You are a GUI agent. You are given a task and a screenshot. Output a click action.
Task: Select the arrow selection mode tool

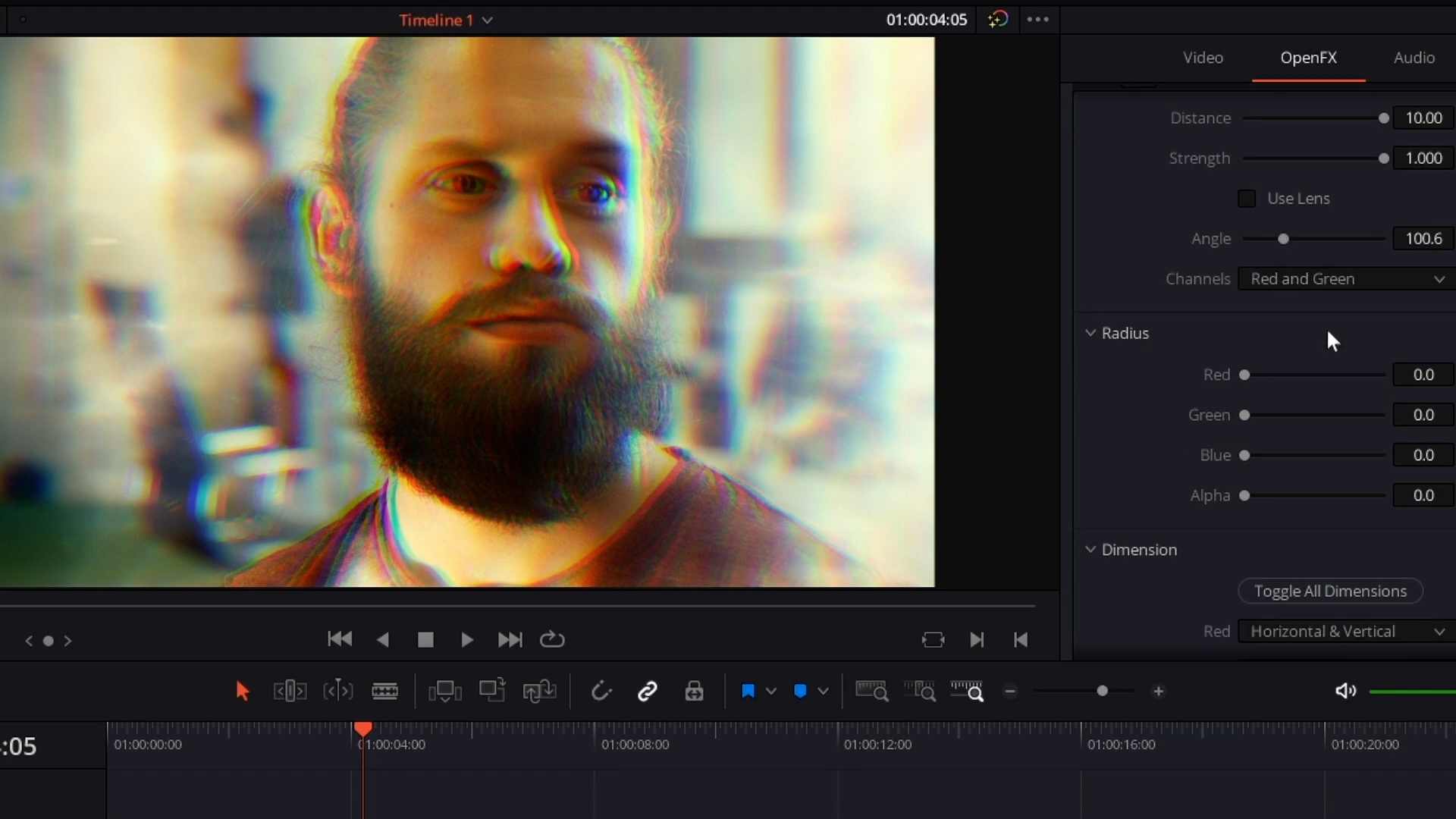tap(242, 691)
